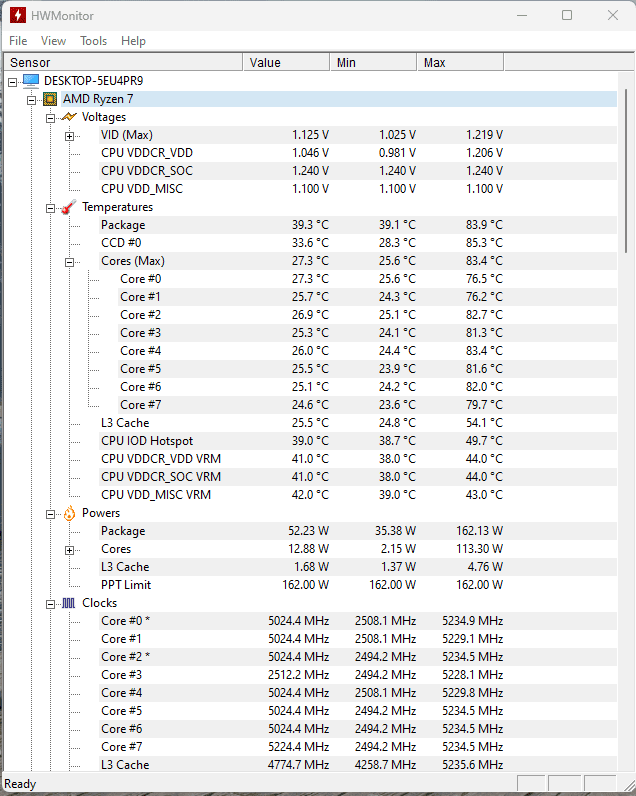This screenshot has width=636, height=796.
Task: Collapse the Cores (Max) temperature list
Action: click(x=70, y=262)
